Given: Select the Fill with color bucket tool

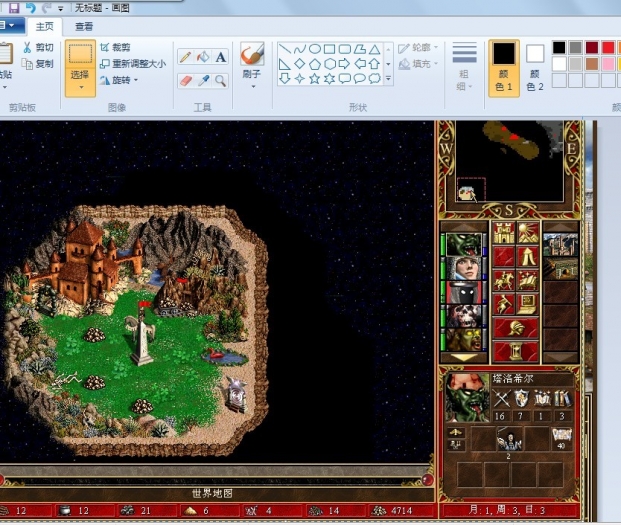Looking at the screenshot, I should tap(203, 57).
